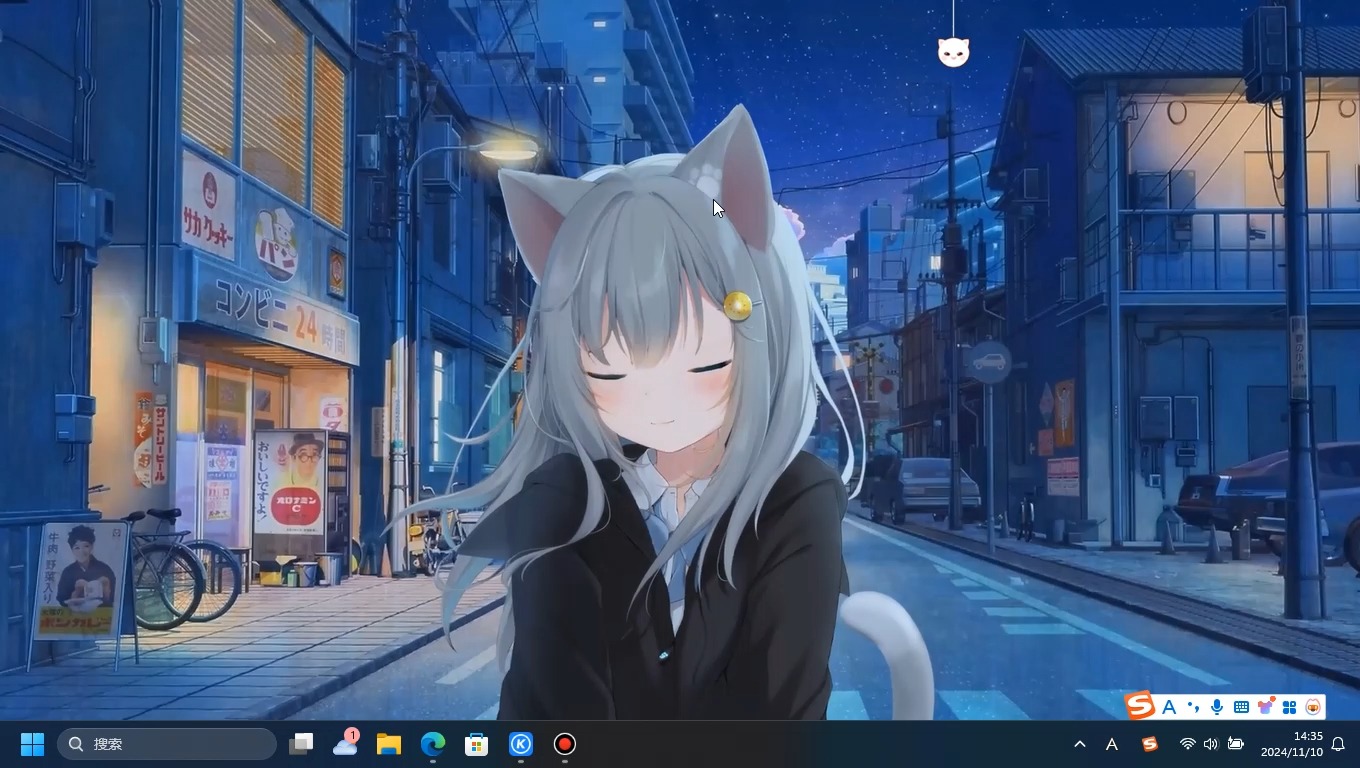Open the Sogou soft keyboard
The image size is (1360, 768).
[x=1241, y=707]
